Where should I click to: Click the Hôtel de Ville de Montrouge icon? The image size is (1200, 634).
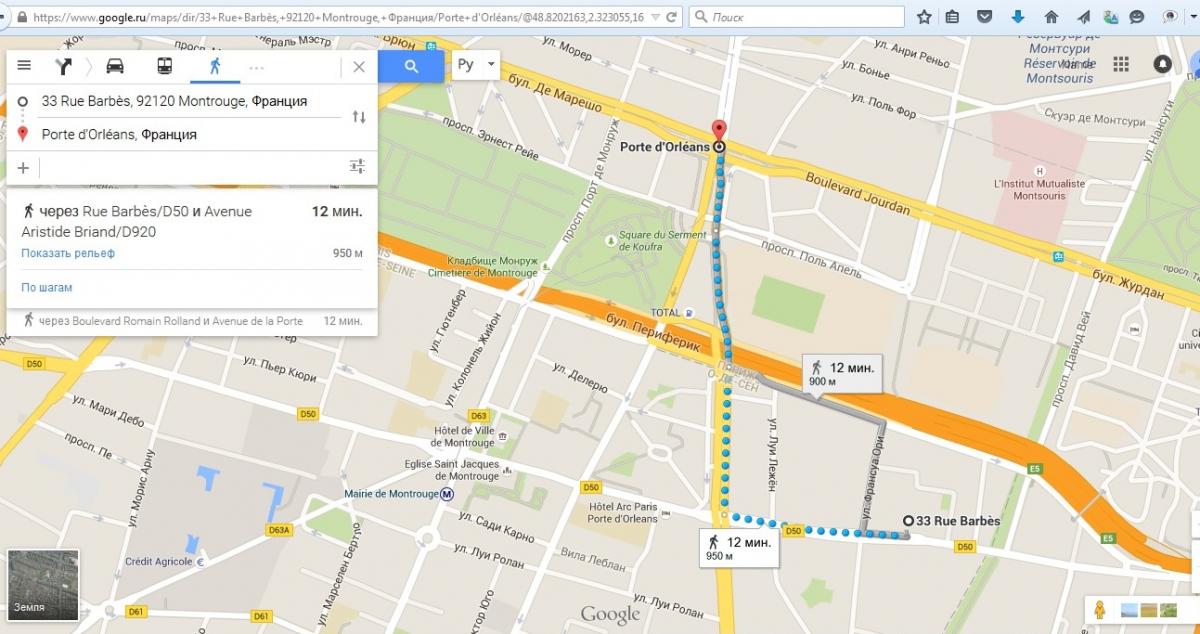pos(503,437)
